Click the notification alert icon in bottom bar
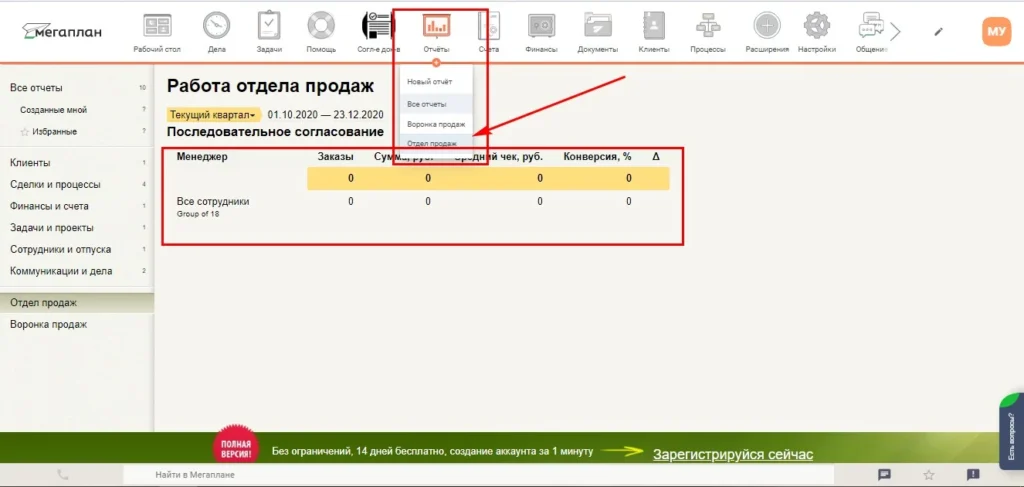 (x=972, y=475)
